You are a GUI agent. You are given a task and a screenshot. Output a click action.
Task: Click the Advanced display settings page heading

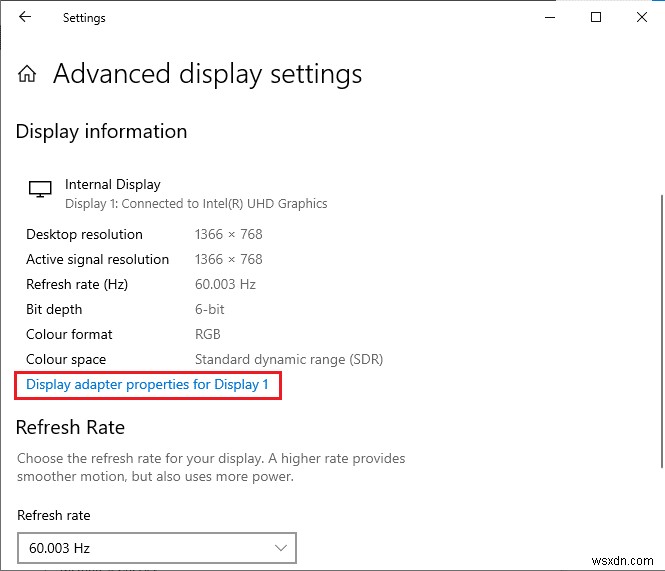pyautogui.click(x=207, y=74)
